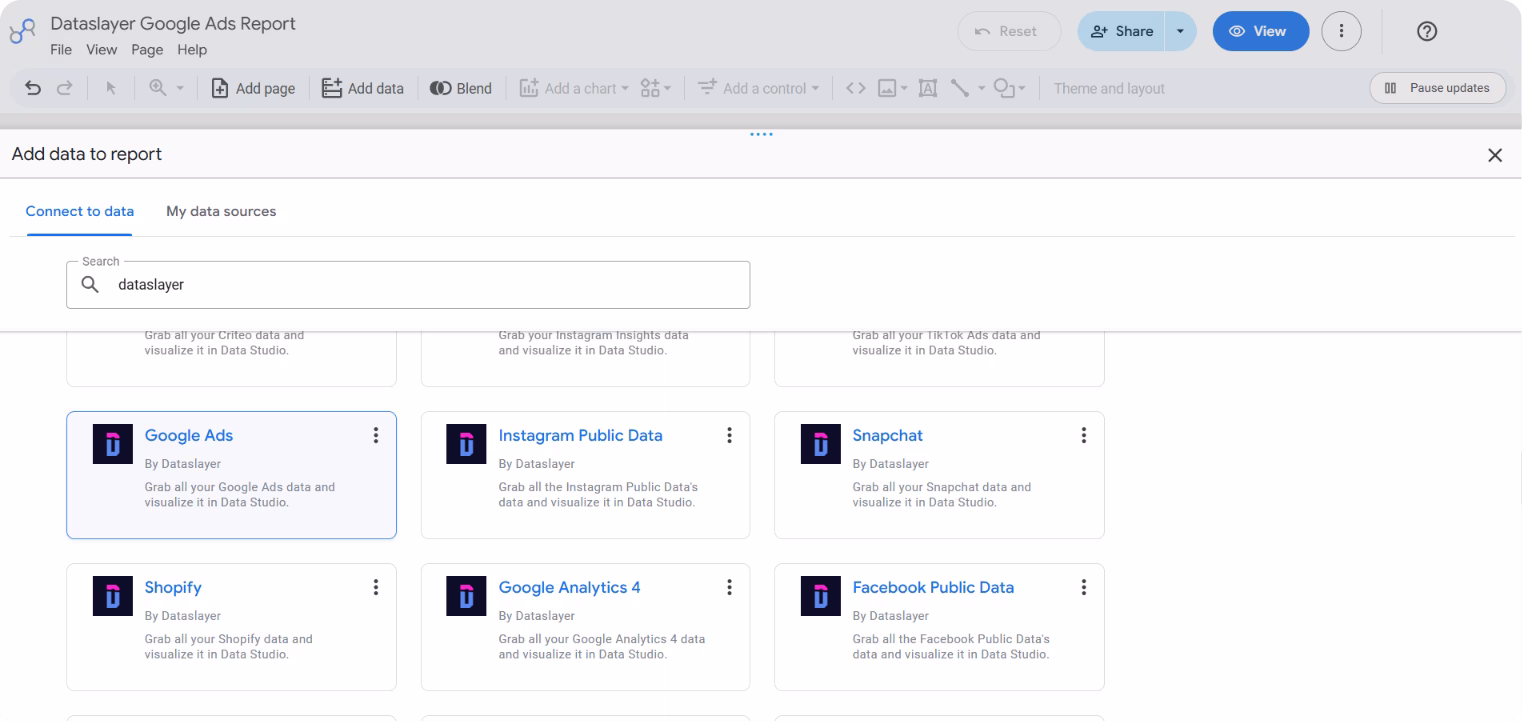Click the Shopify card Dataslayer logo

(113, 596)
